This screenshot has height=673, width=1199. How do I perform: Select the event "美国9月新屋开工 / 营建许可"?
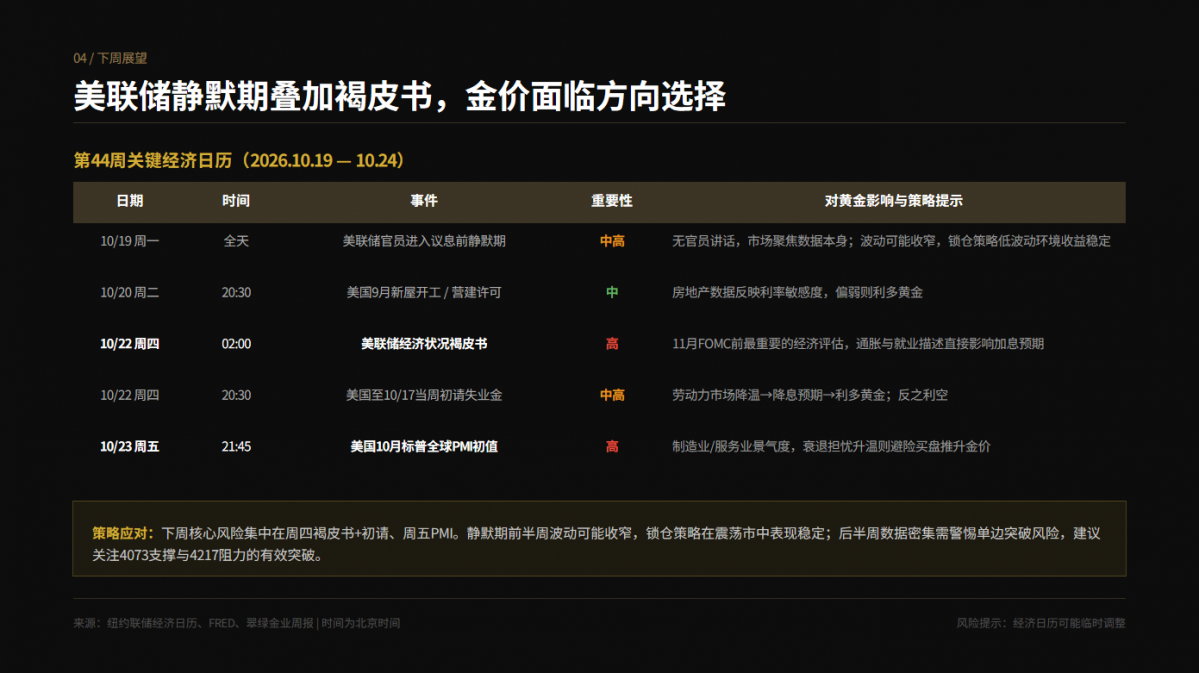(x=424, y=292)
